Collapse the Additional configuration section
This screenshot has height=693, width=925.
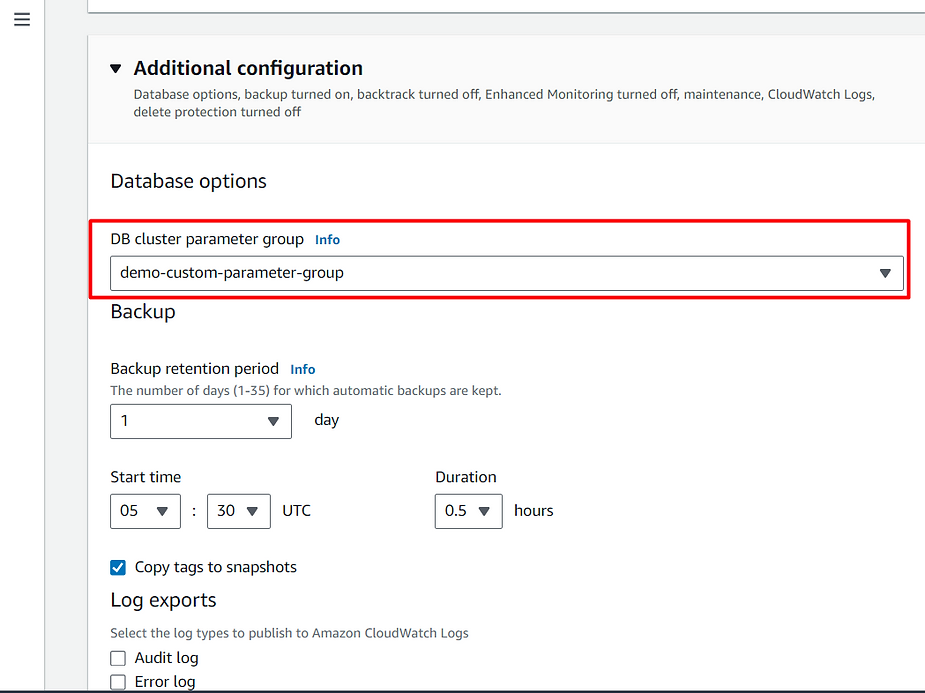[116, 68]
